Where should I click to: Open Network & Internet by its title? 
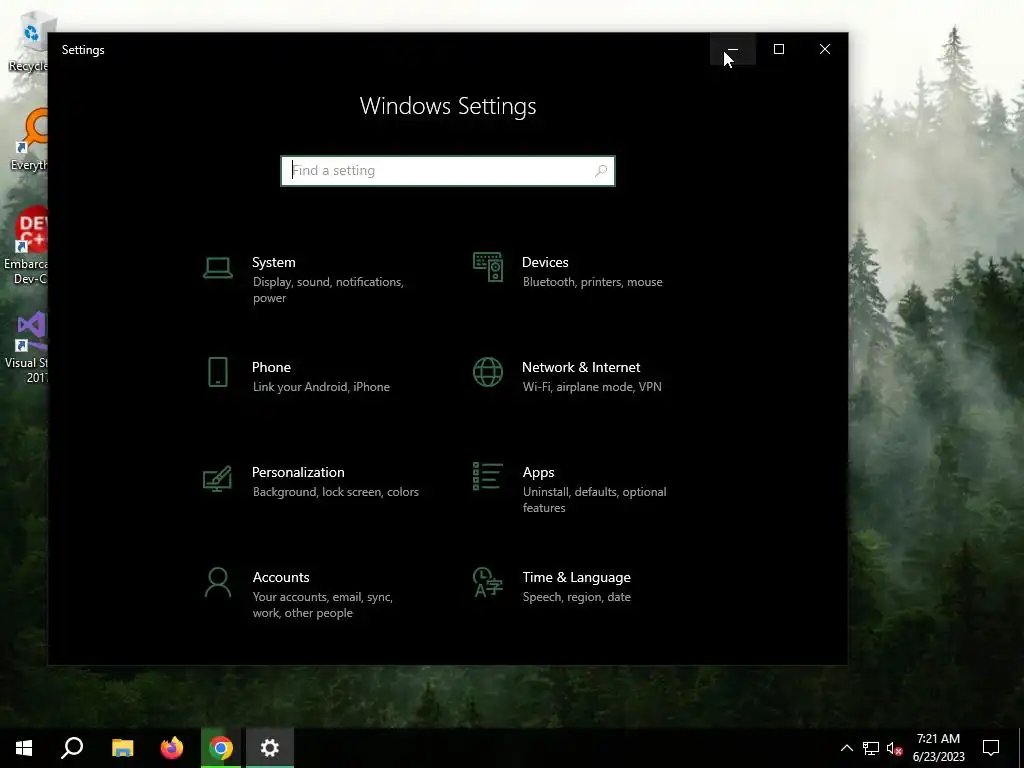coord(581,367)
